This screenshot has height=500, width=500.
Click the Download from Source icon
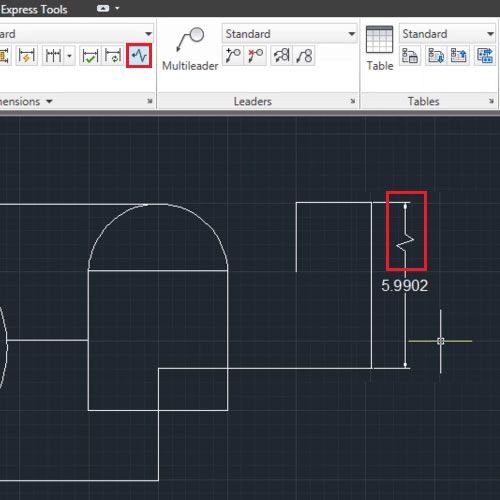436,55
